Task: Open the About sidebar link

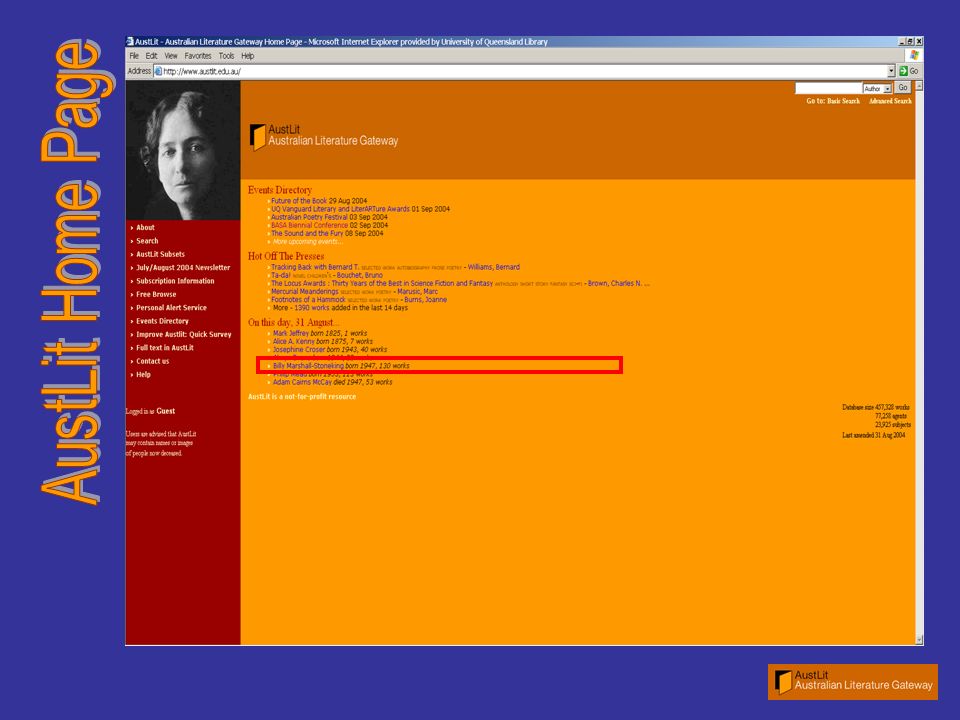Action: 145,228
